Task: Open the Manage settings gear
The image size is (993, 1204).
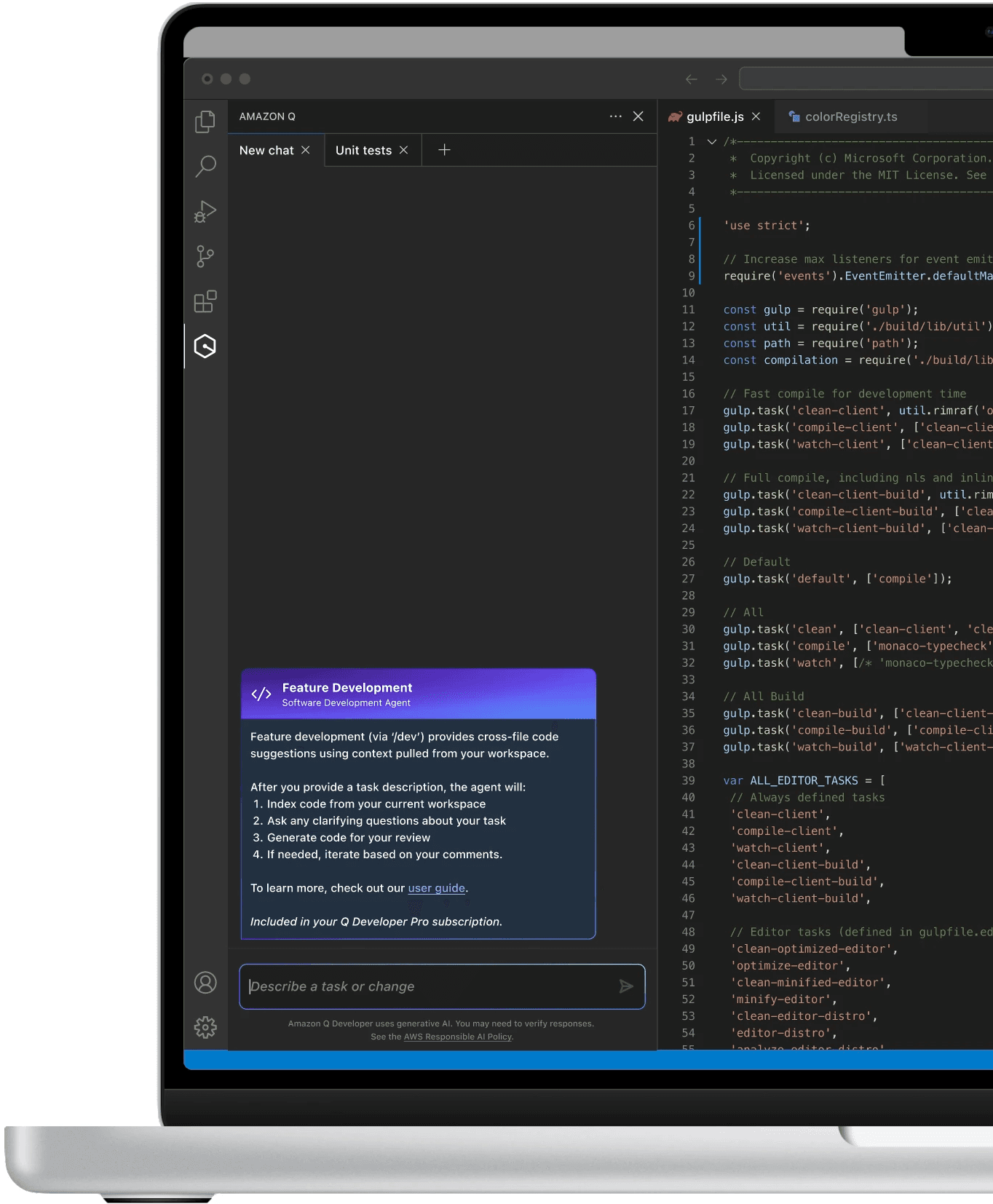Action: (x=205, y=1028)
